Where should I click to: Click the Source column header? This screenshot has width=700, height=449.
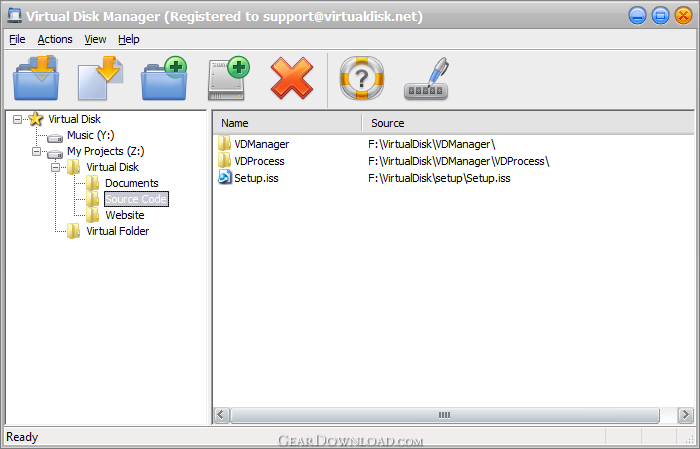[x=528, y=123]
